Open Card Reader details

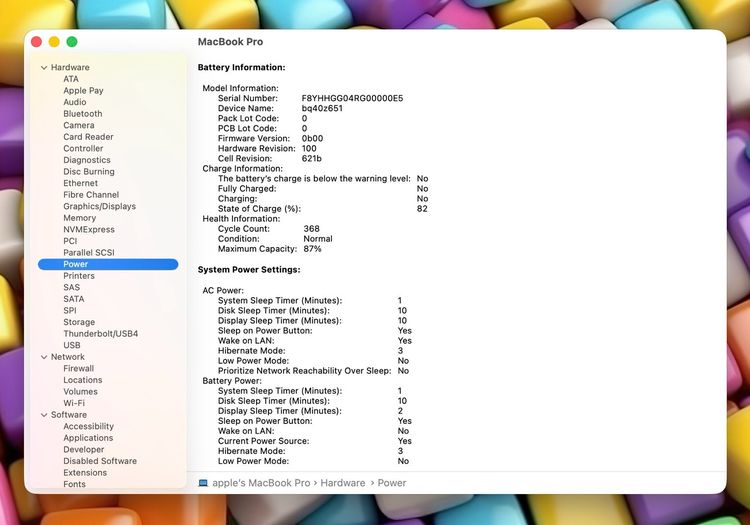(x=88, y=137)
